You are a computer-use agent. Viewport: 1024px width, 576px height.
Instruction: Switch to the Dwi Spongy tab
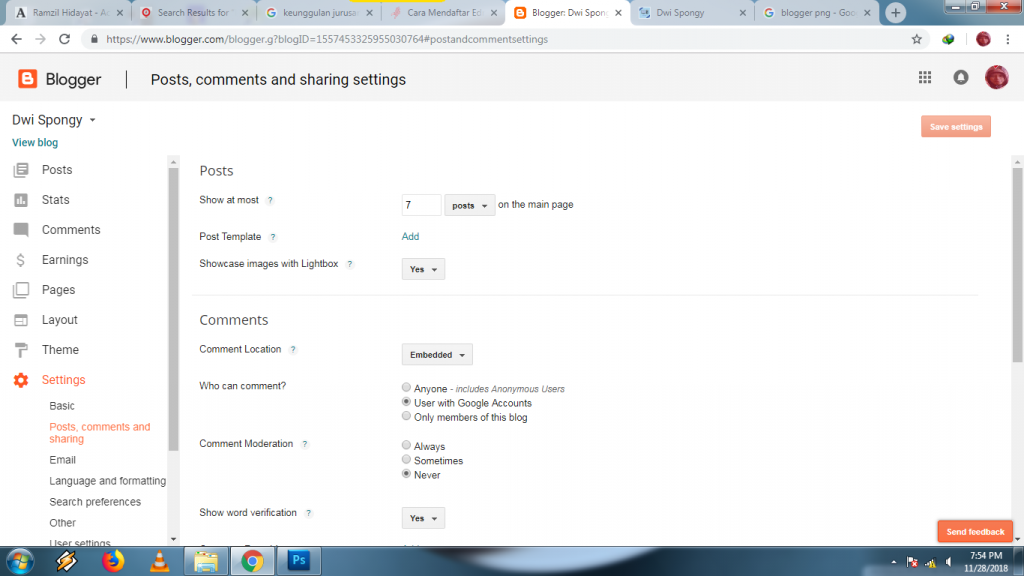692,13
